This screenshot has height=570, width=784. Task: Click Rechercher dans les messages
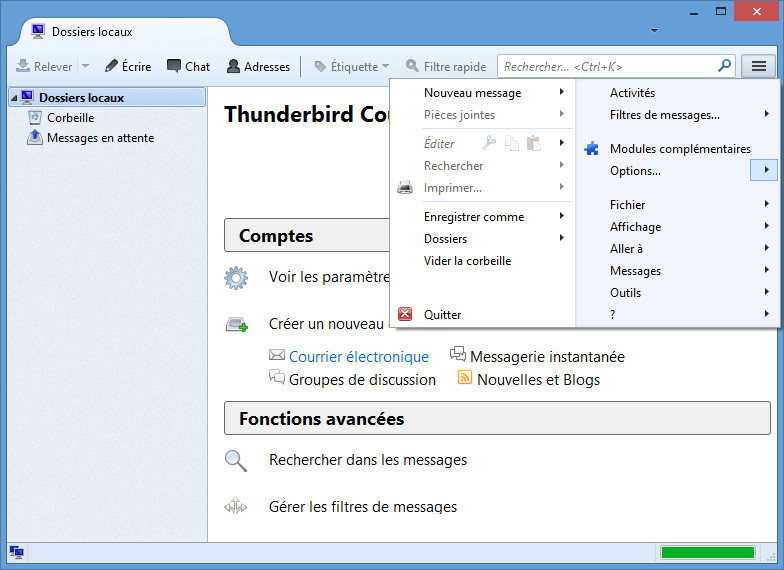(x=368, y=460)
